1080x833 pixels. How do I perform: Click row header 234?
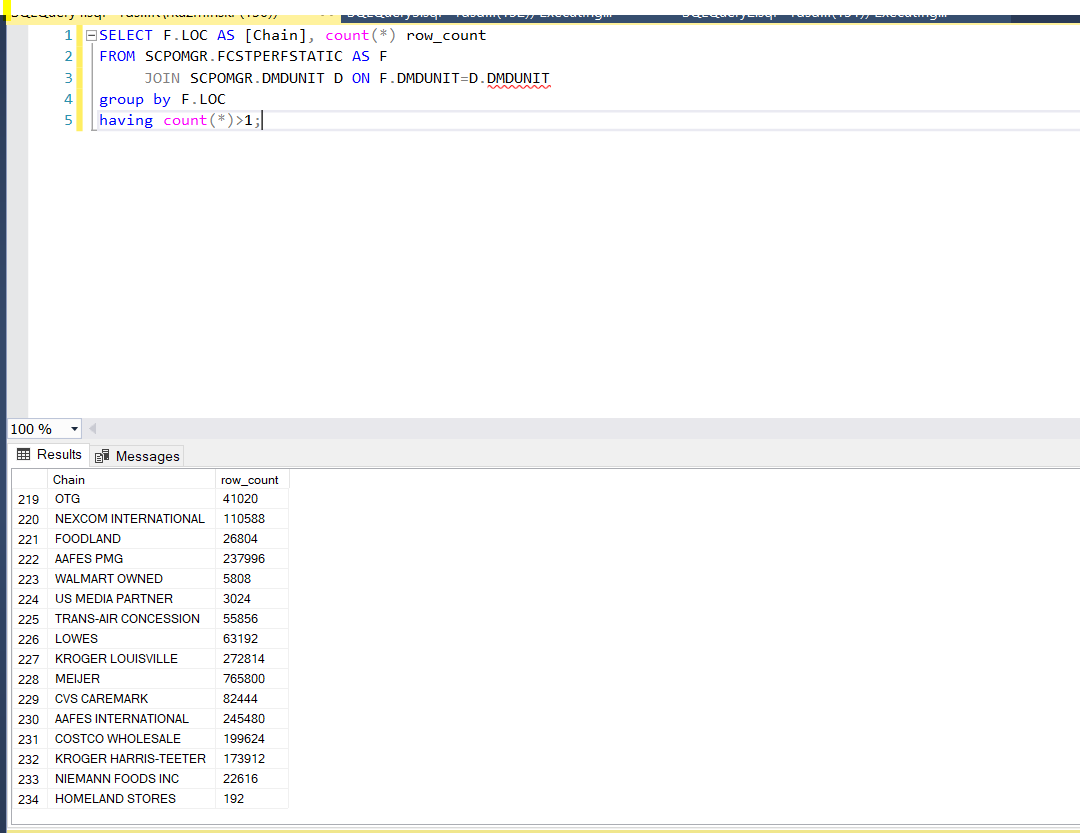[28, 799]
